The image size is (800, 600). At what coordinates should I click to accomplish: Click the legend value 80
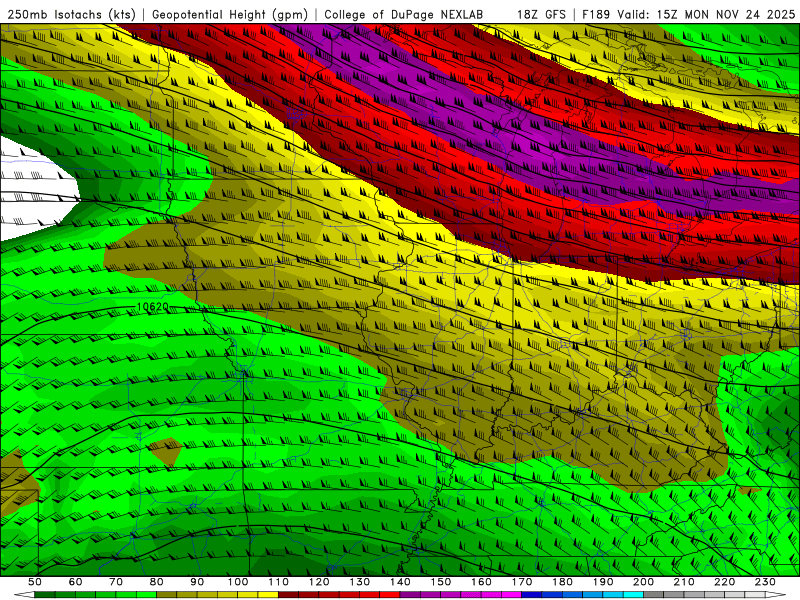tap(157, 582)
